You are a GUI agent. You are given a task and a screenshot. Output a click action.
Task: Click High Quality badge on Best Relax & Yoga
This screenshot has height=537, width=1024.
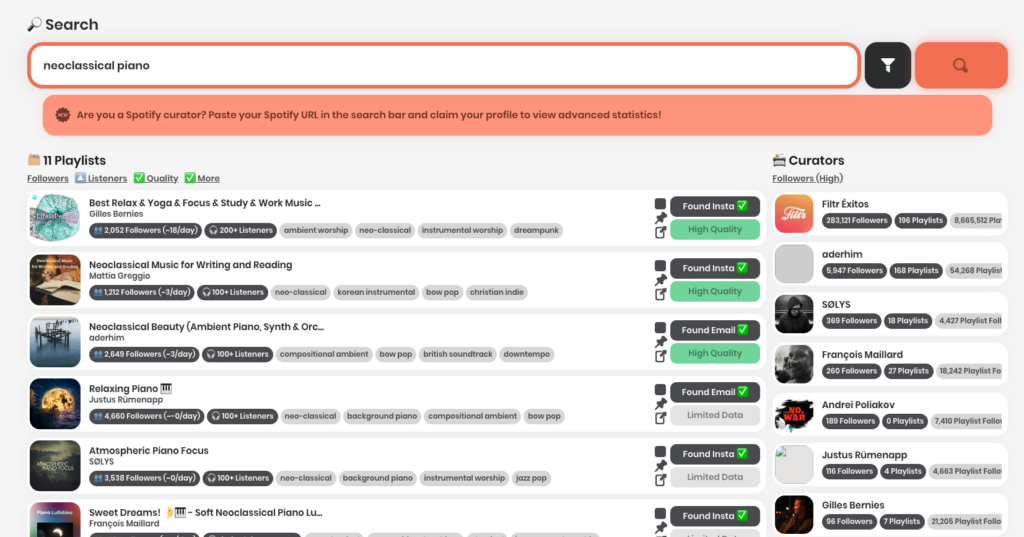pyautogui.click(x=715, y=229)
